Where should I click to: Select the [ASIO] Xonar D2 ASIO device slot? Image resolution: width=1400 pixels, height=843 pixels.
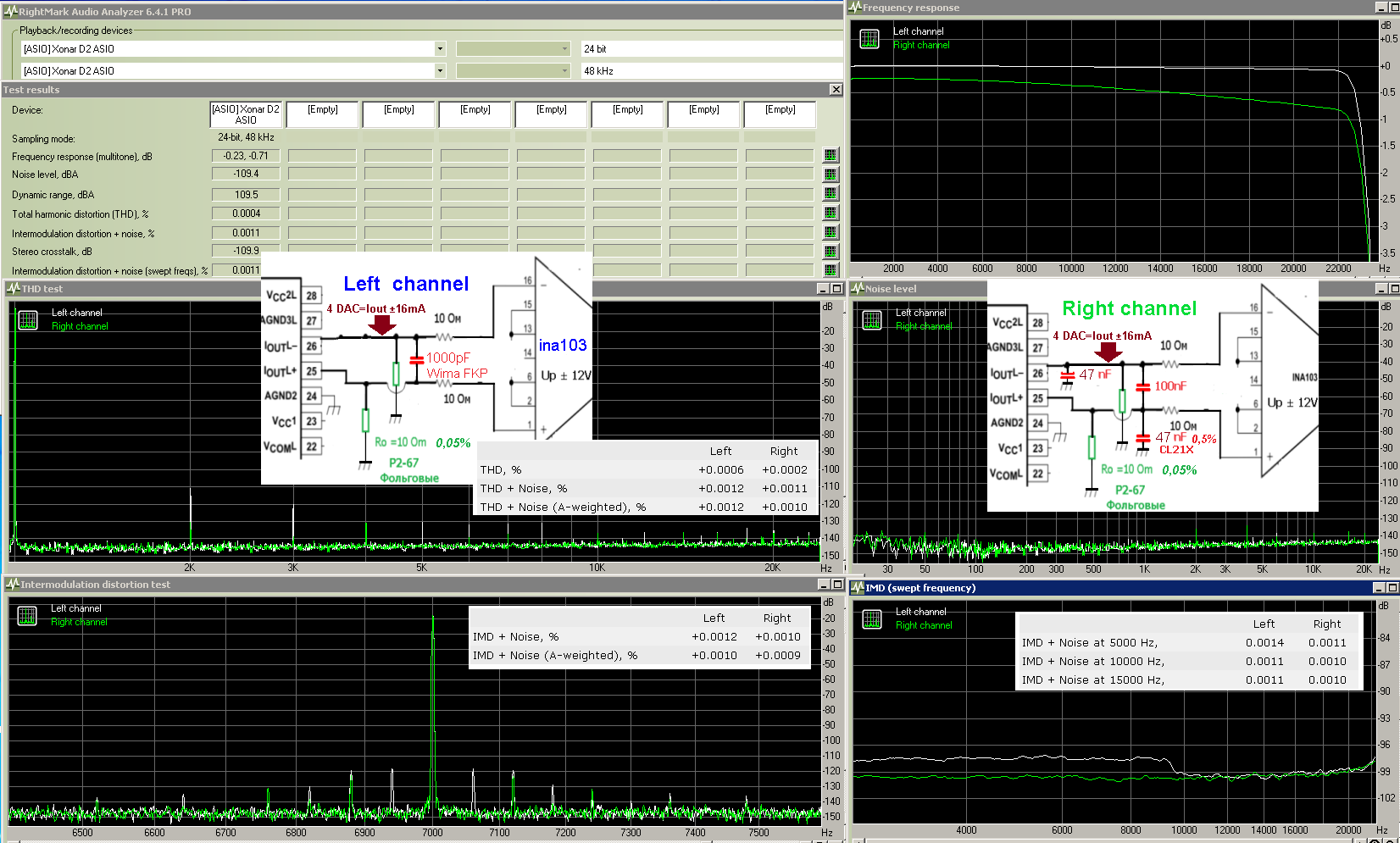[x=246, y=114]
